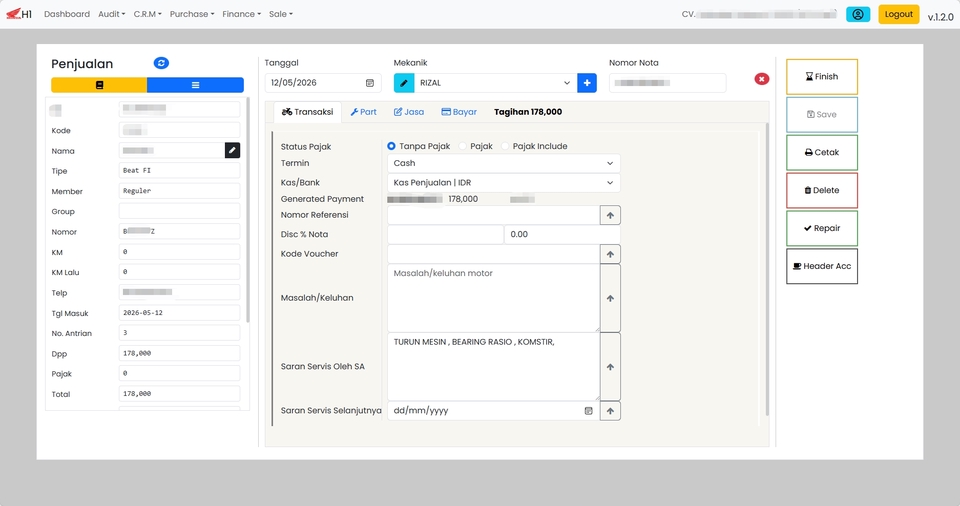Upload Masalah/Keluhan with arrow button

pyautogui.click(x=610, y=298)
